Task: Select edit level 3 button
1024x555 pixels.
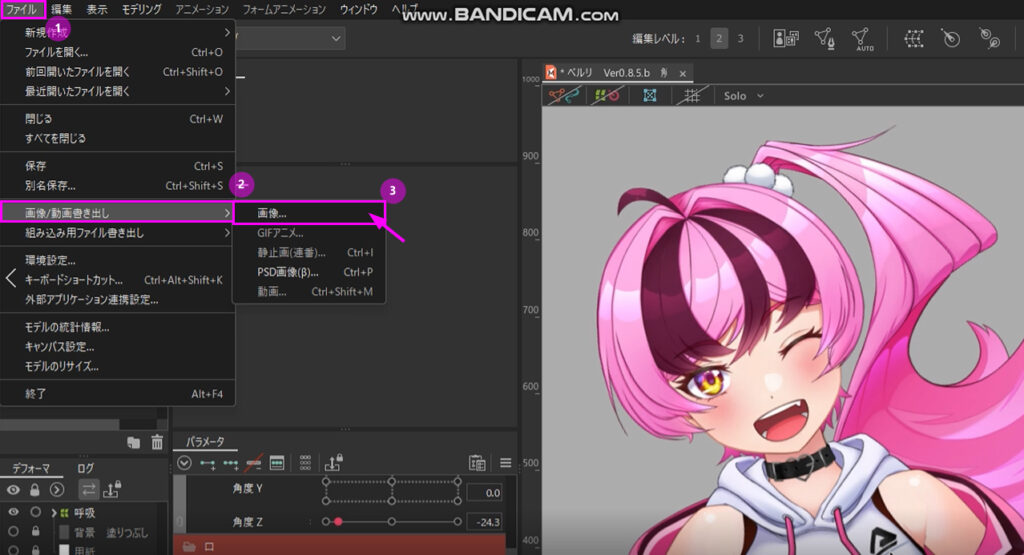Action: [x=740, y=39]
